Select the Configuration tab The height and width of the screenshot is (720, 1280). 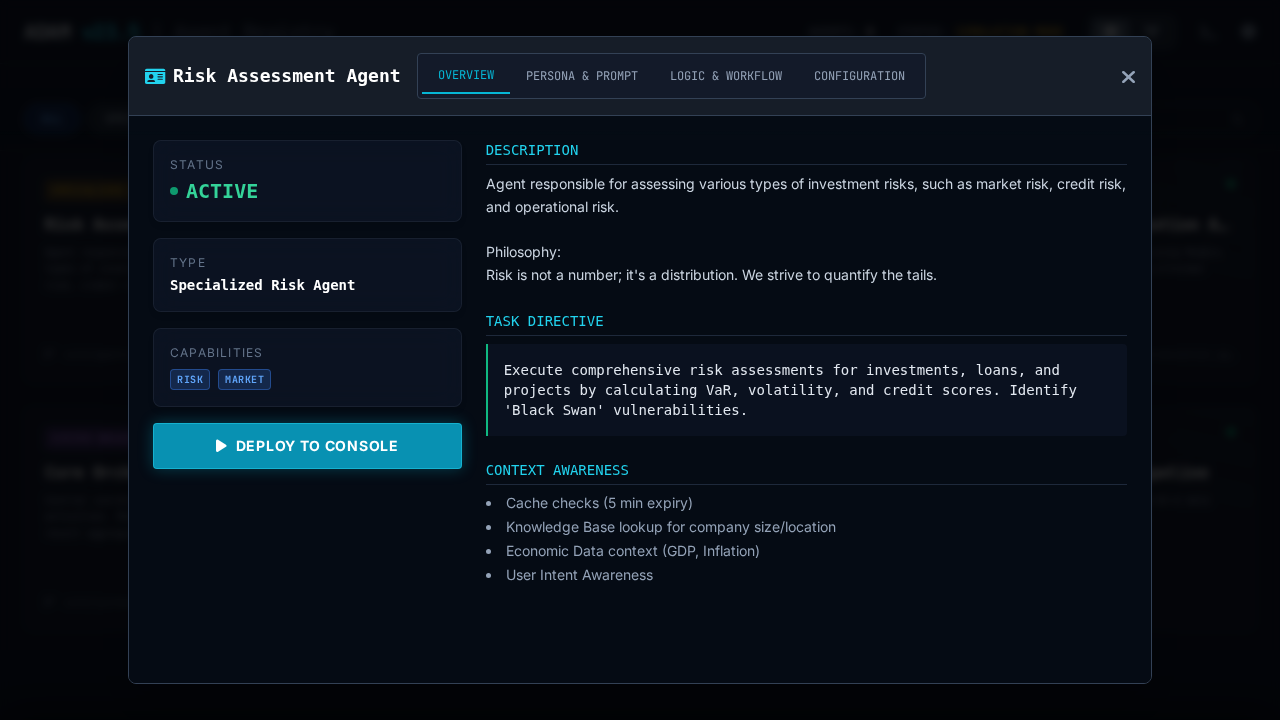[x=859, y=76]
